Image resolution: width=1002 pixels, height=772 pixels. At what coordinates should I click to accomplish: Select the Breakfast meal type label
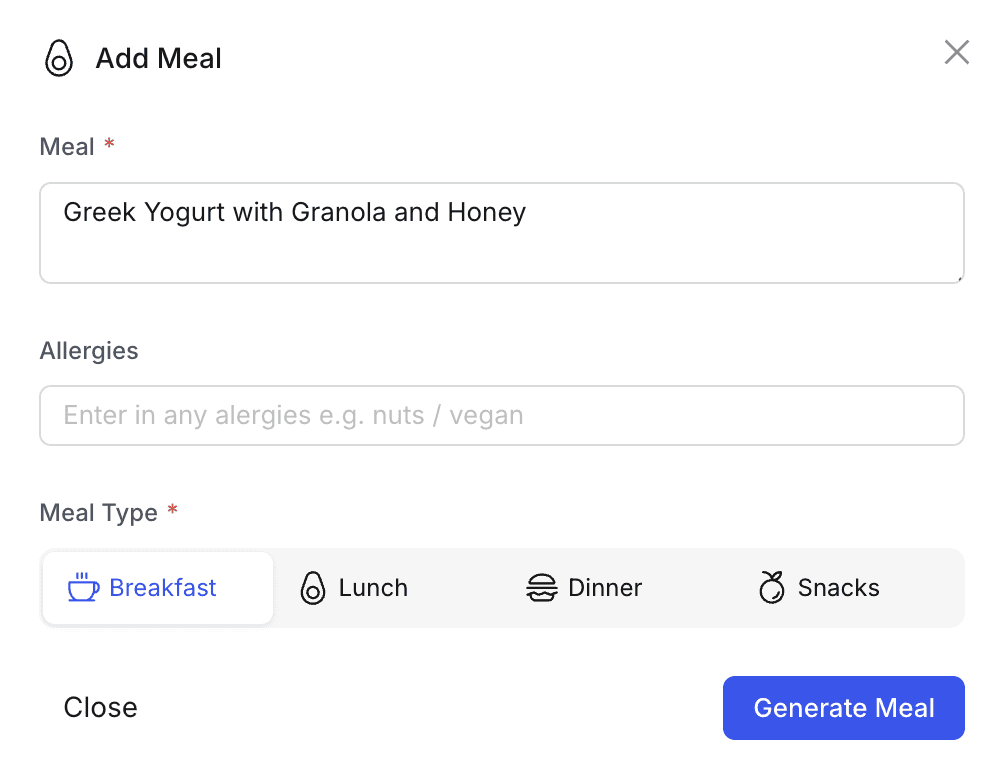pos(163,588)
